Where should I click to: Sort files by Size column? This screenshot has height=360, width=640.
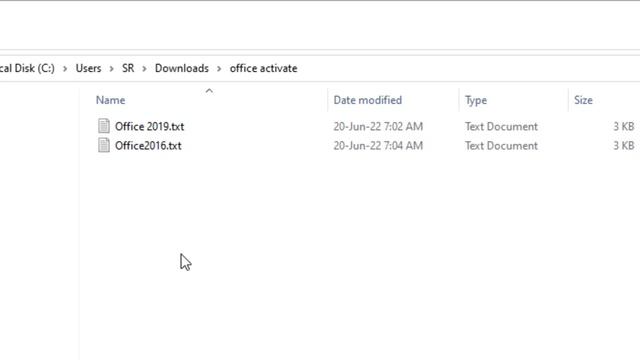click(583, 100)
